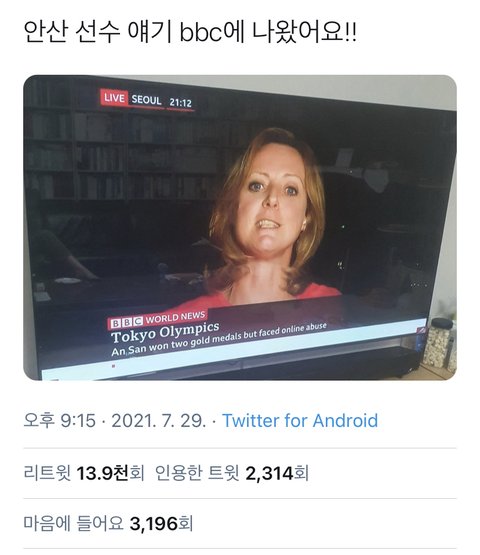Image resolution: width=480 pixels, height=555 pixels.
Task: Click the bold 13.9천 retweet number
Action: tap(102, 473)
